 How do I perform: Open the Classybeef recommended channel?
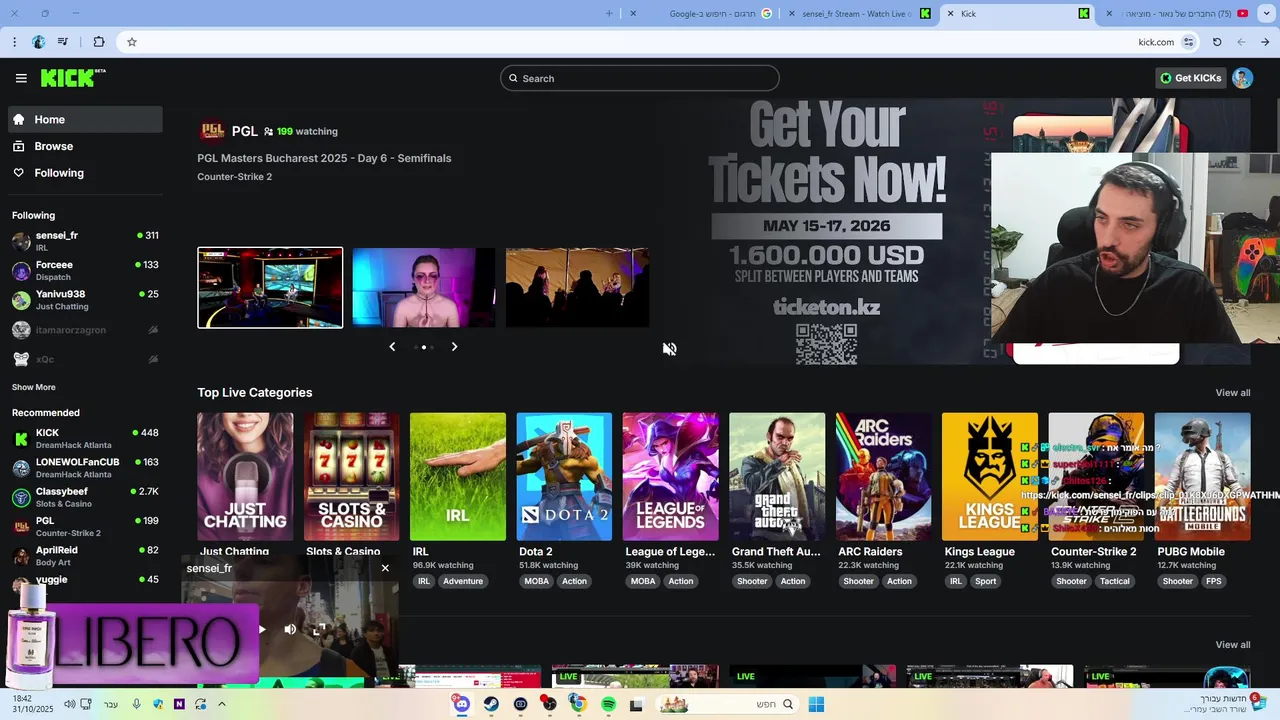85,497
